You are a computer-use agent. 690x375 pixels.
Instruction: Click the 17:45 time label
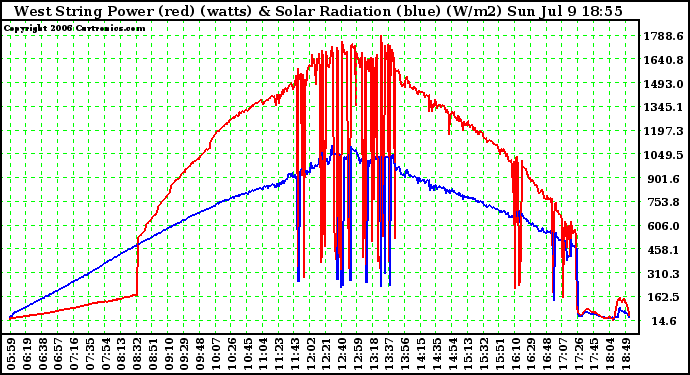(x=594, y=354)
